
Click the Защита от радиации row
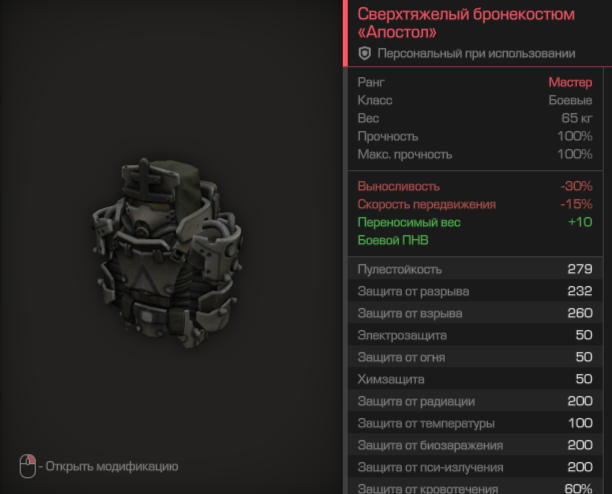475,401
